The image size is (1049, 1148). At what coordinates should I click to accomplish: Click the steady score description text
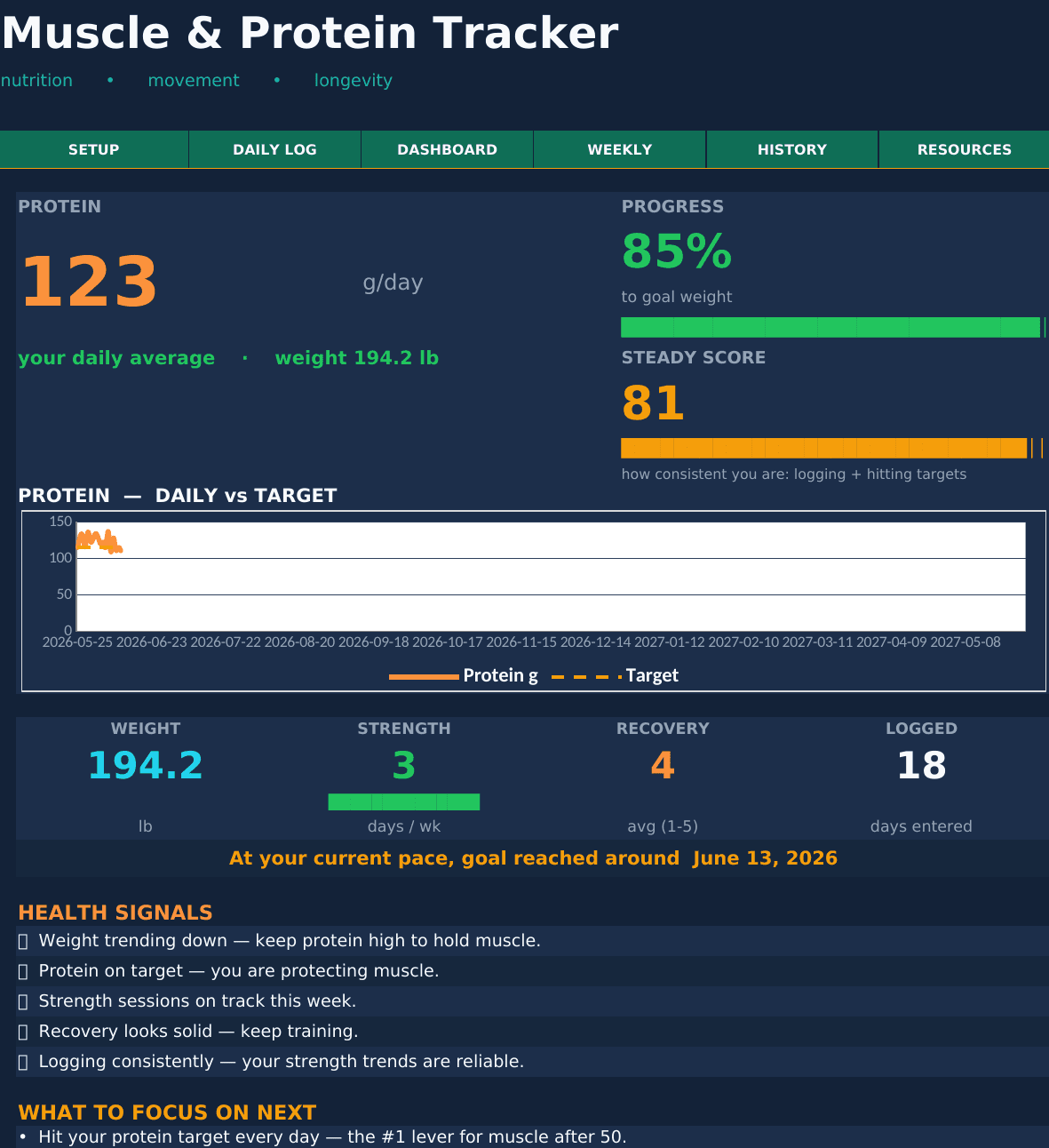click(x=794, y=474)
